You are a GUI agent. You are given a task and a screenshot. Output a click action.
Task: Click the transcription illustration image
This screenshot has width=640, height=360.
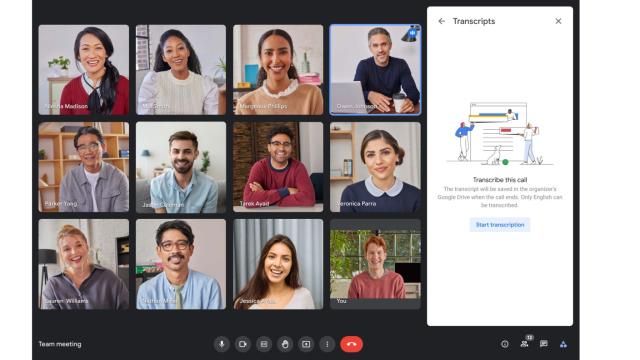coord(500,134)
